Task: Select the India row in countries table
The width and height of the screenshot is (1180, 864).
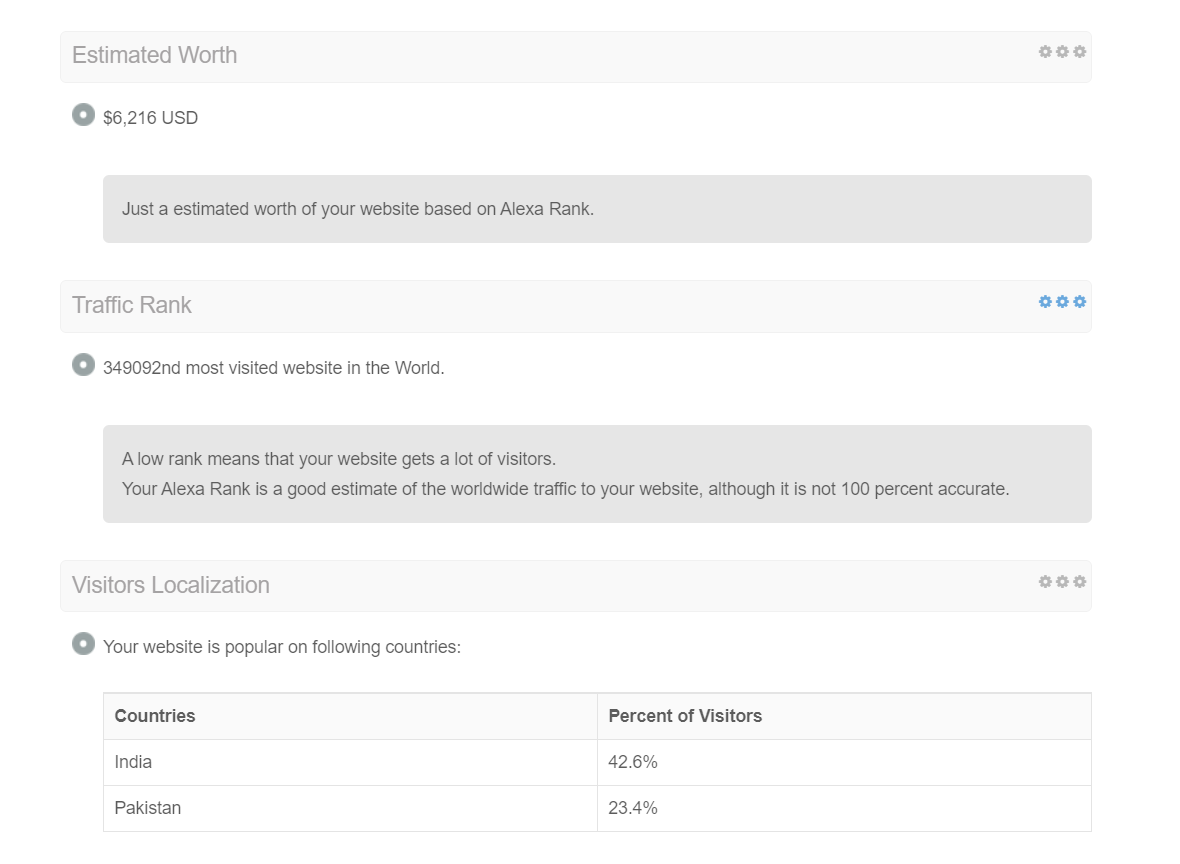Action: coord(598,762)
